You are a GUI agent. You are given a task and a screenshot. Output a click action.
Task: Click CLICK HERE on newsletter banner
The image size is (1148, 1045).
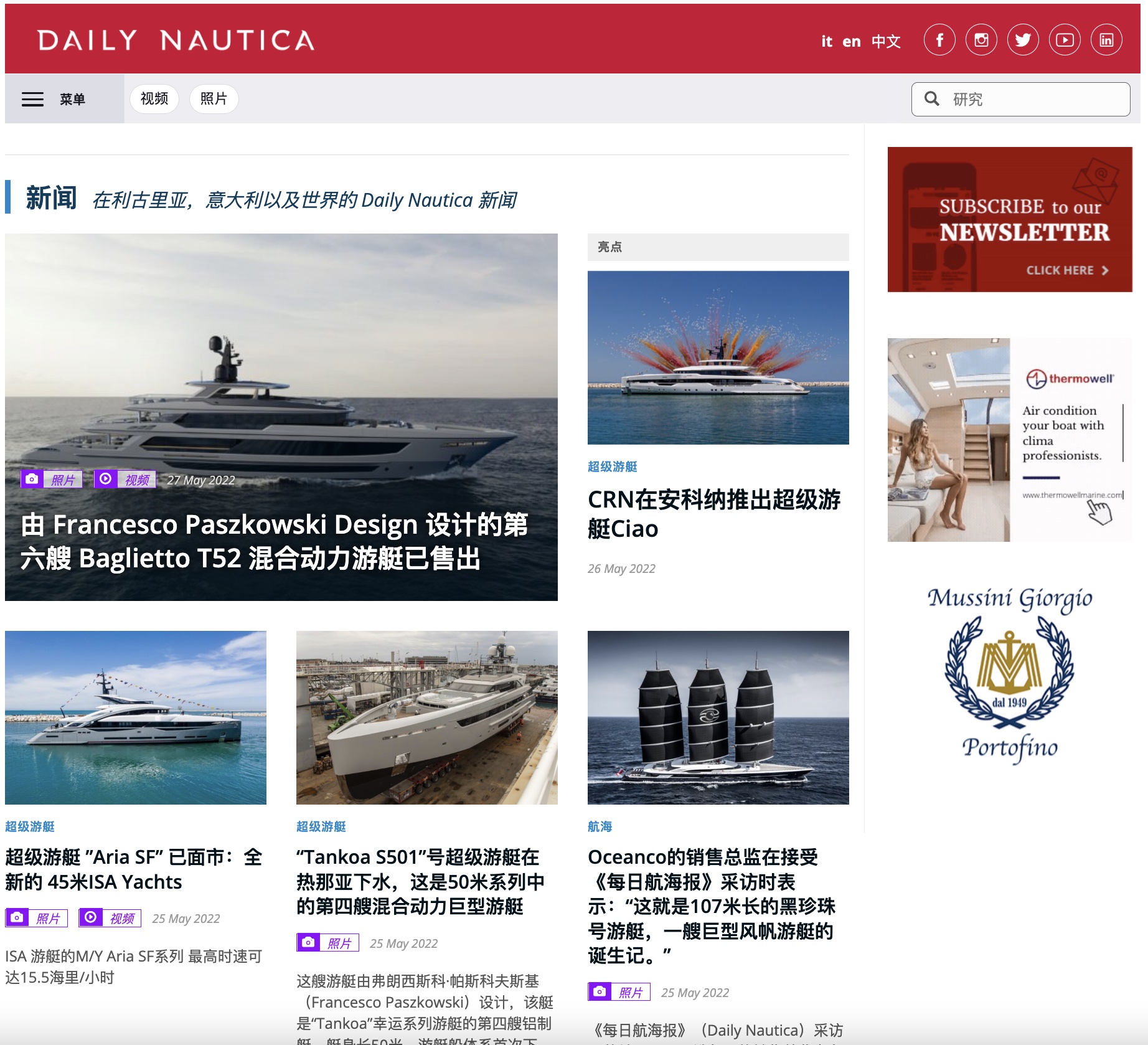[1067, 270]
